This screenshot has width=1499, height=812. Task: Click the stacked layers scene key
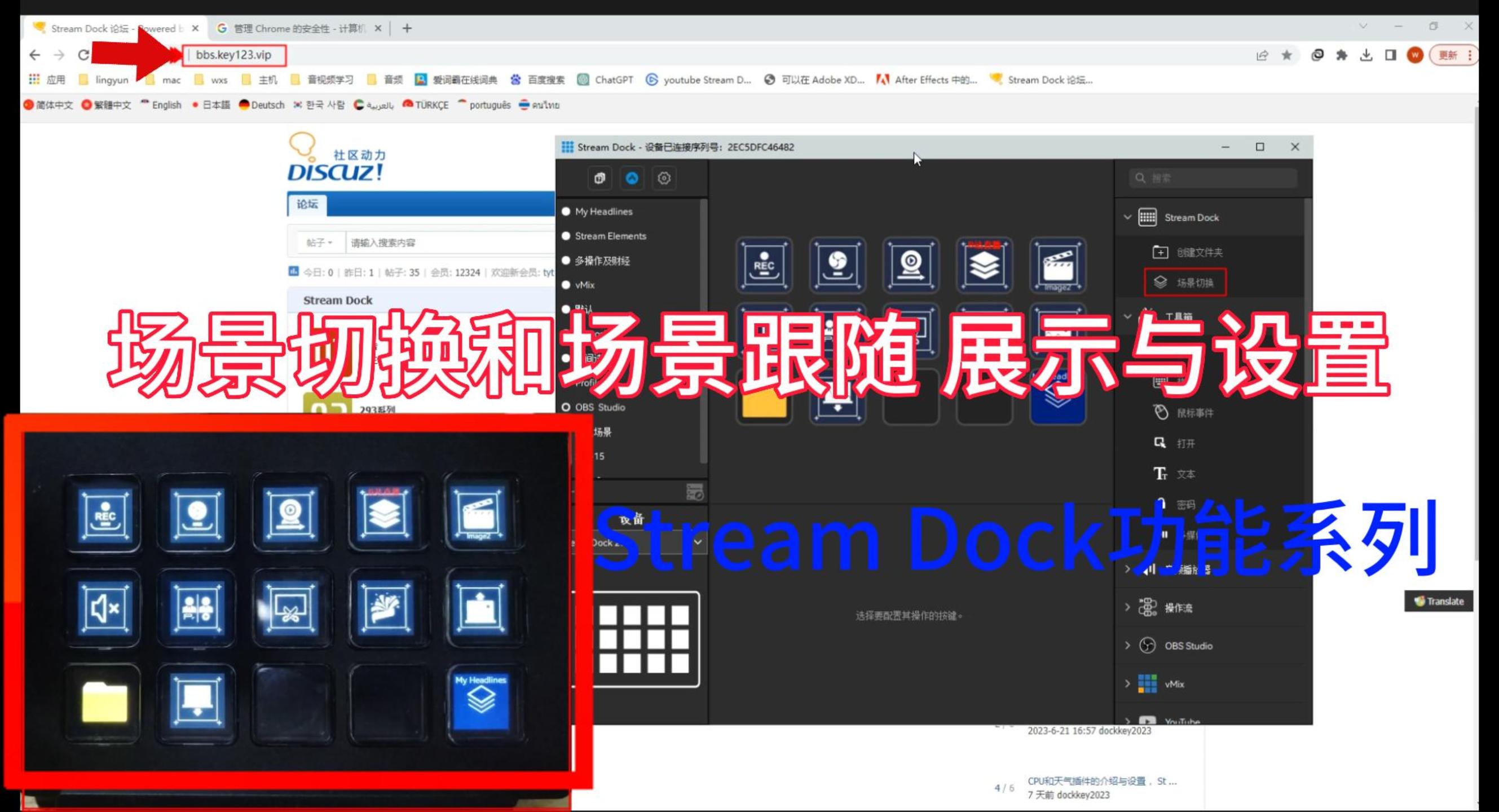pyautogui.click(x=984, y=265)
